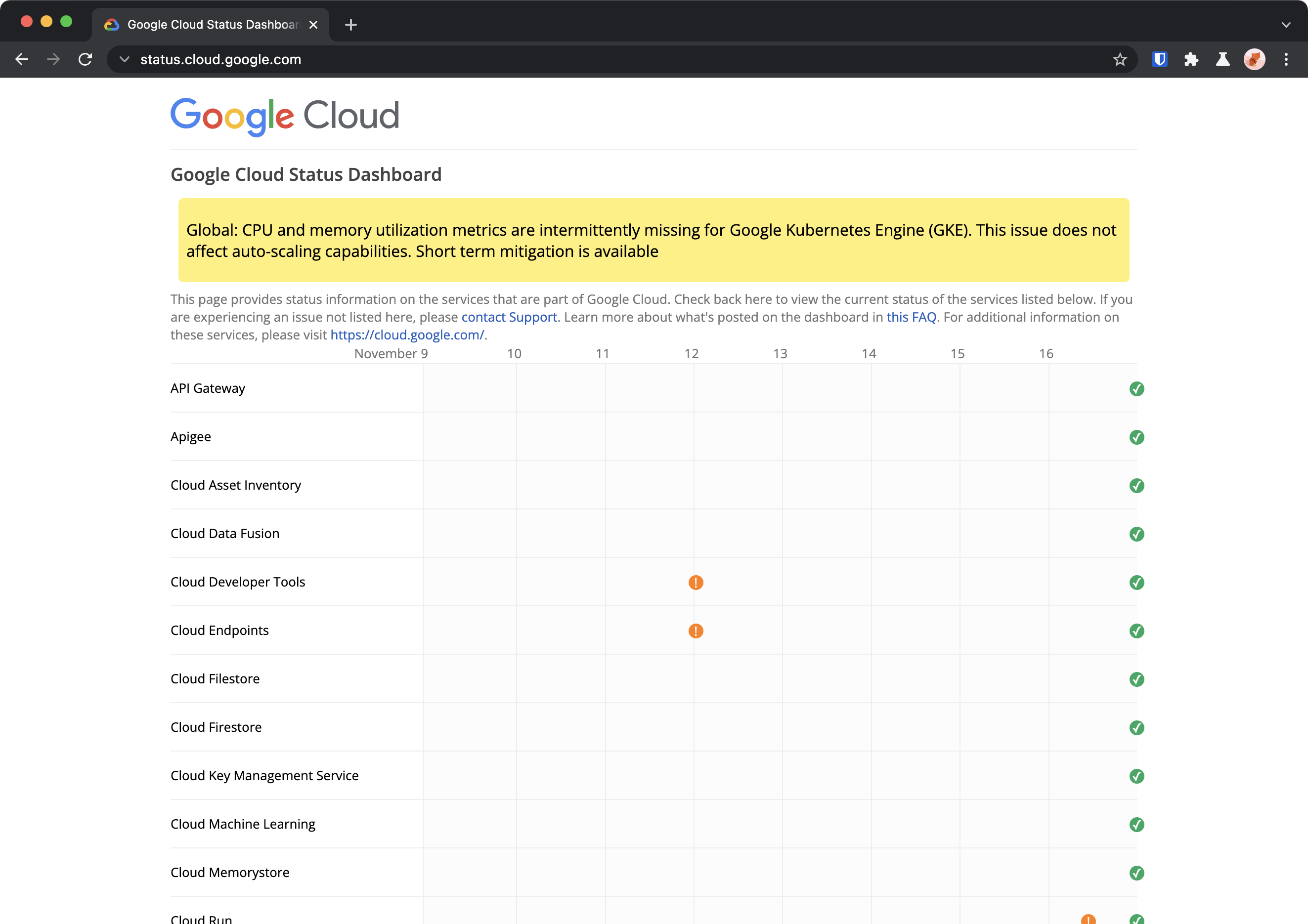Screen dimensions: 1308x924
Task: Click the new tab plus button
Action: pyautogui.click(x=351, y=25)
